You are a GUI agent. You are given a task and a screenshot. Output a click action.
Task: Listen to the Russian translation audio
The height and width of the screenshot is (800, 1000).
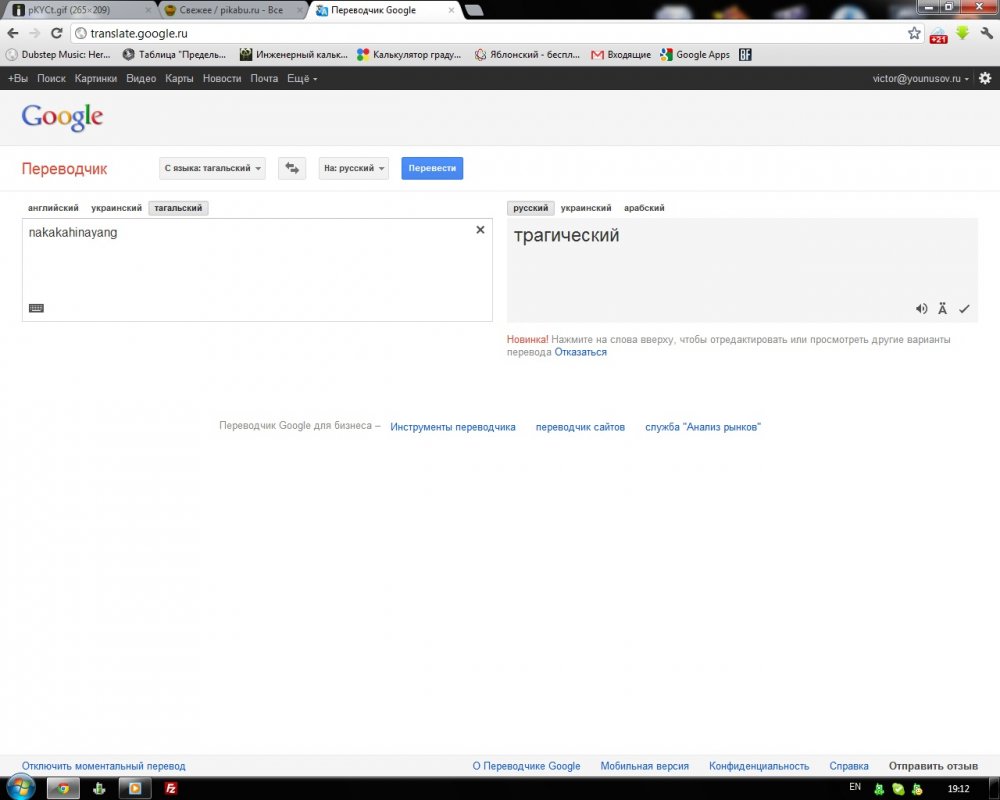click(921, 309)
